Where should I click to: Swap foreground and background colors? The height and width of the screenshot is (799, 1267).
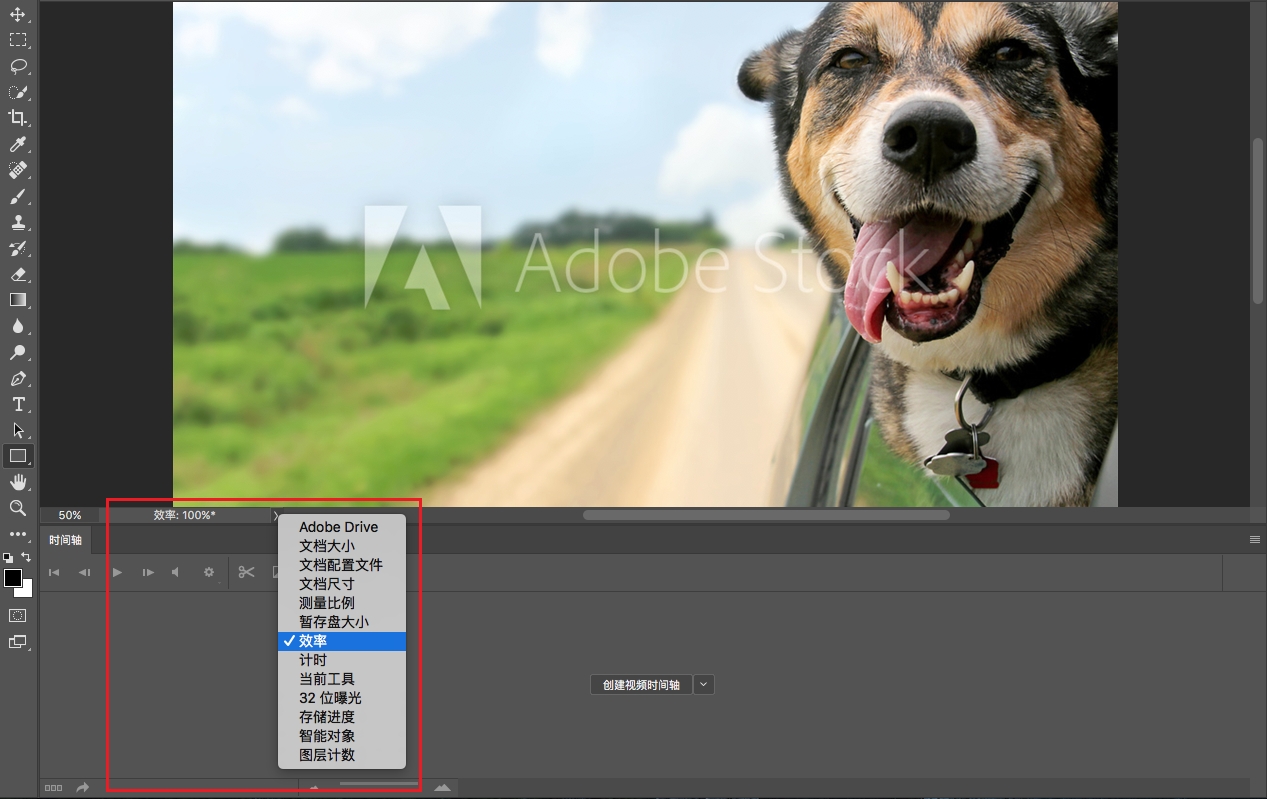pos(27,557)
